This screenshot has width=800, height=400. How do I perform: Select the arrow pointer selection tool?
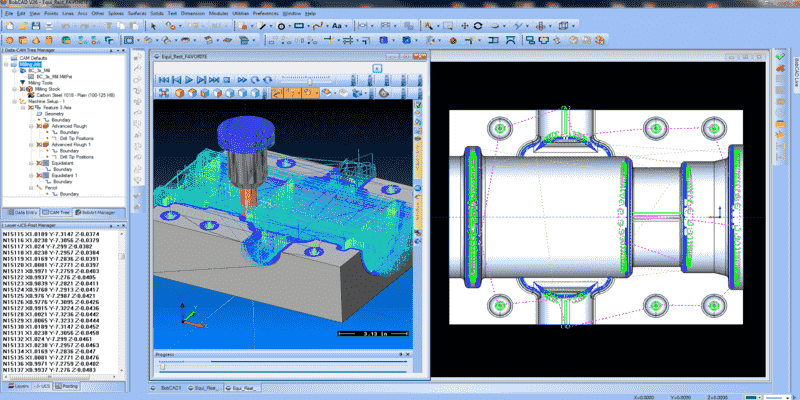click(x=154, y=26)
